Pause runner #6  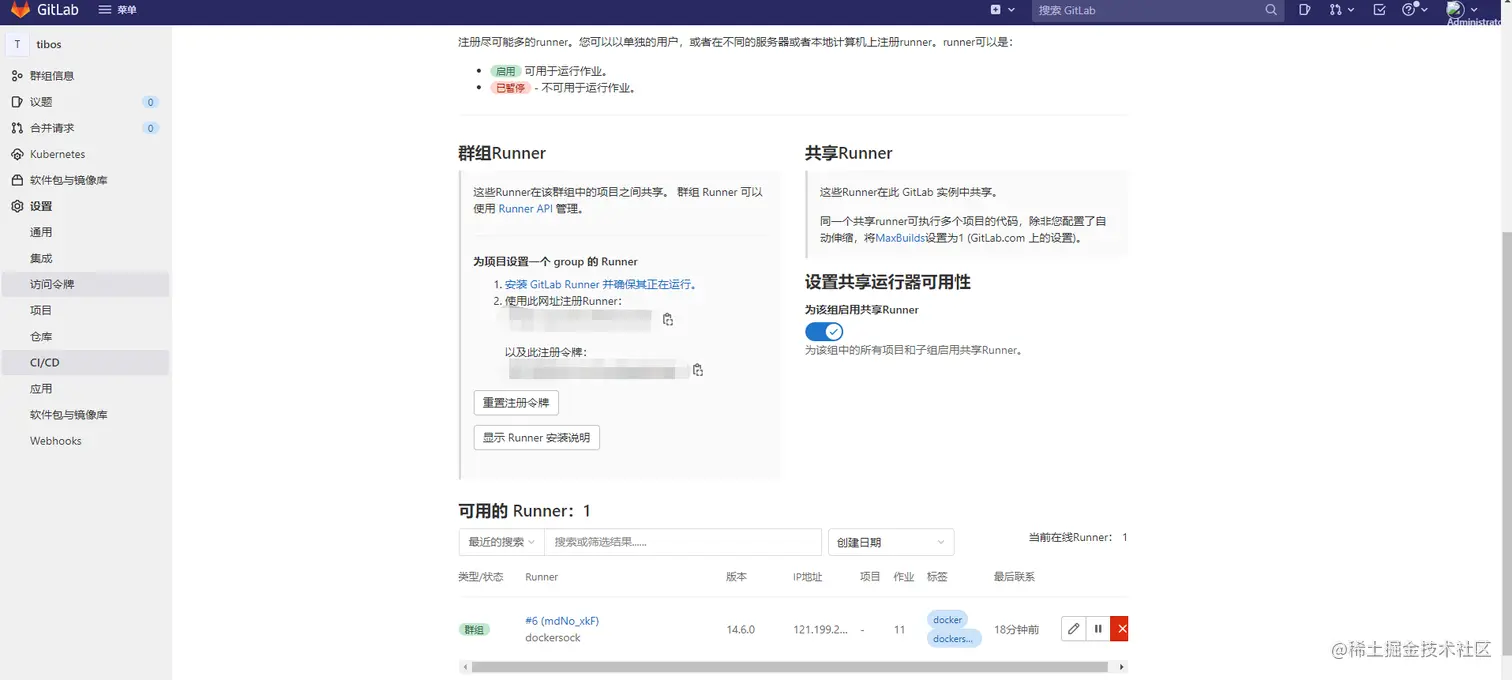point(1098,629)
